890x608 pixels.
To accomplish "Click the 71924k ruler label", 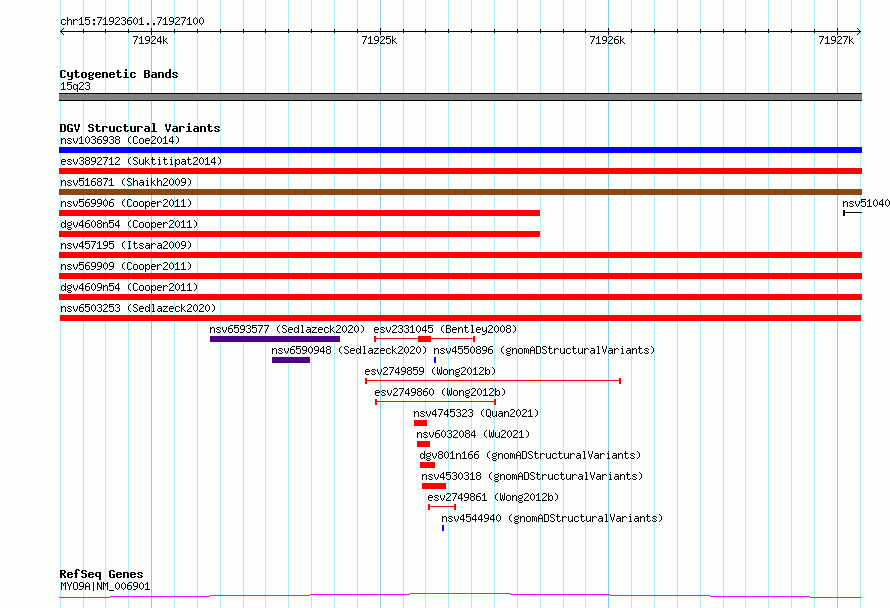I will click(150, 40).
